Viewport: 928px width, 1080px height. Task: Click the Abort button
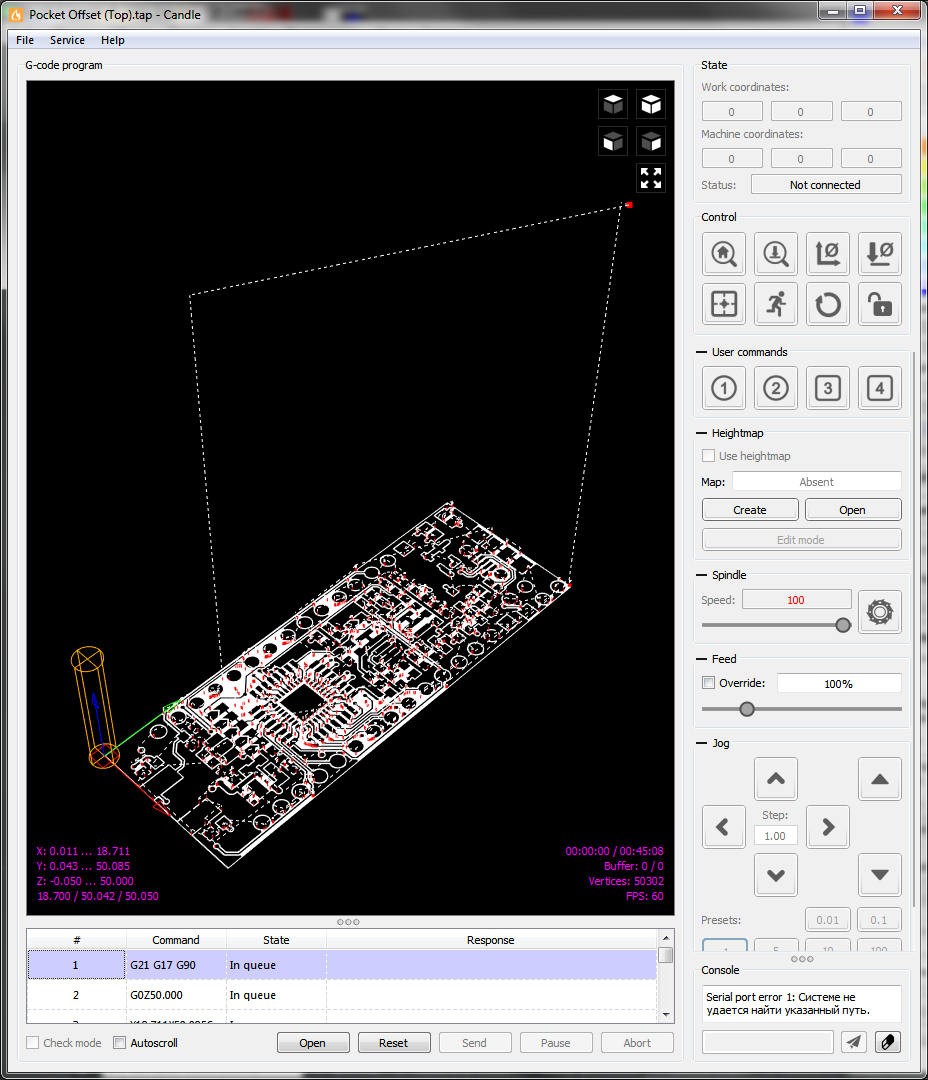[x=637, y=1043]
